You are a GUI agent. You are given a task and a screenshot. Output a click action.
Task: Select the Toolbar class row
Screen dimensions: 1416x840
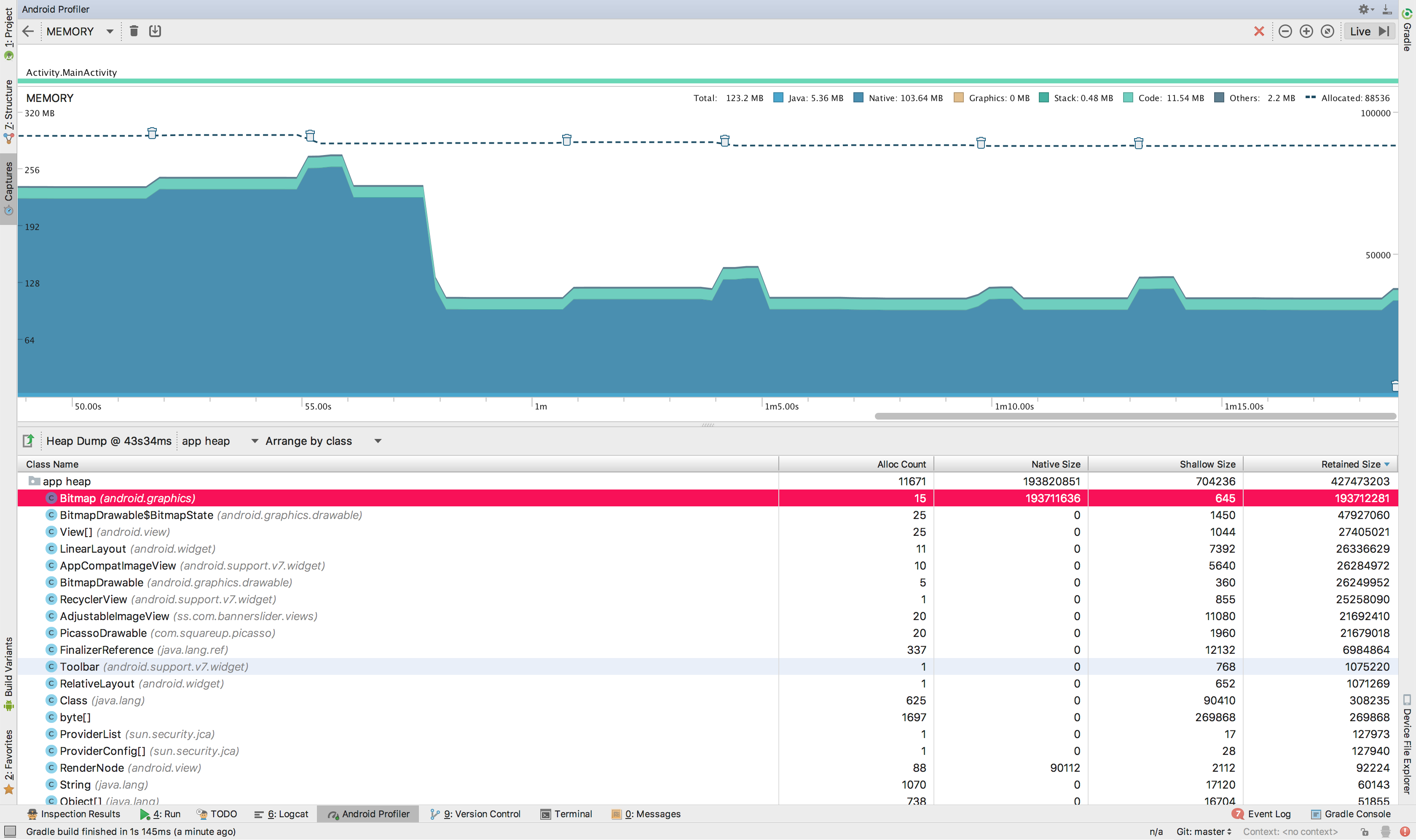pyautogui.click(x=708, y=667)
